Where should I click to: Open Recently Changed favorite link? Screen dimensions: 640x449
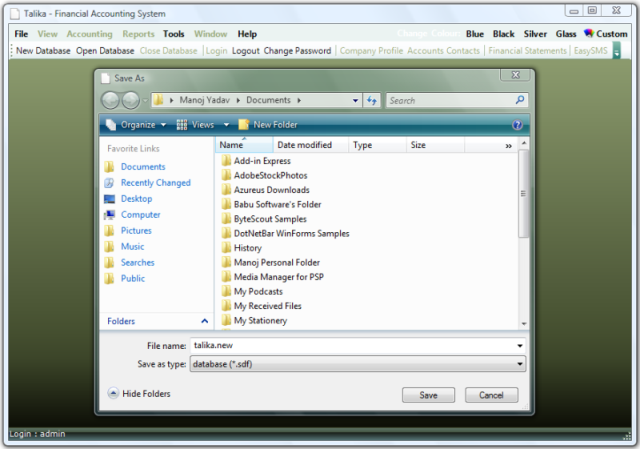[x=155, y=183]
